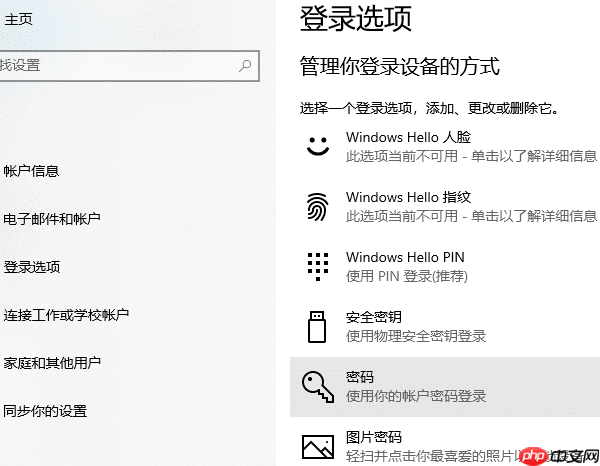Open 帐户信息 in the sidebar
The height and width of the screenshot is (466, 600).
click(x=31, y=171)
